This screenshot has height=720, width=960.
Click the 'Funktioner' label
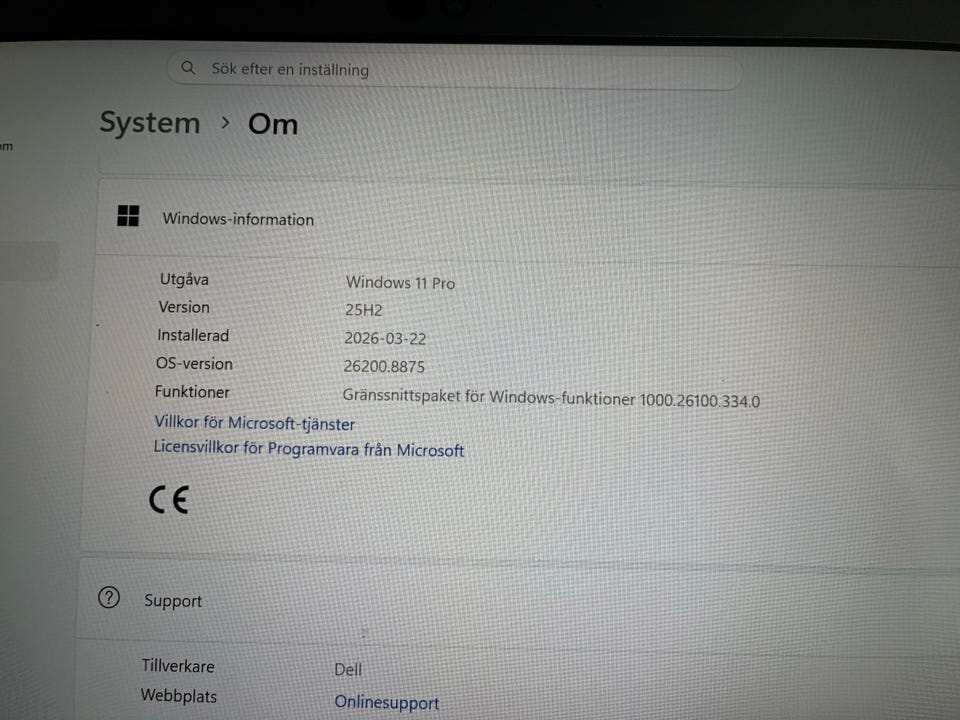192,392
